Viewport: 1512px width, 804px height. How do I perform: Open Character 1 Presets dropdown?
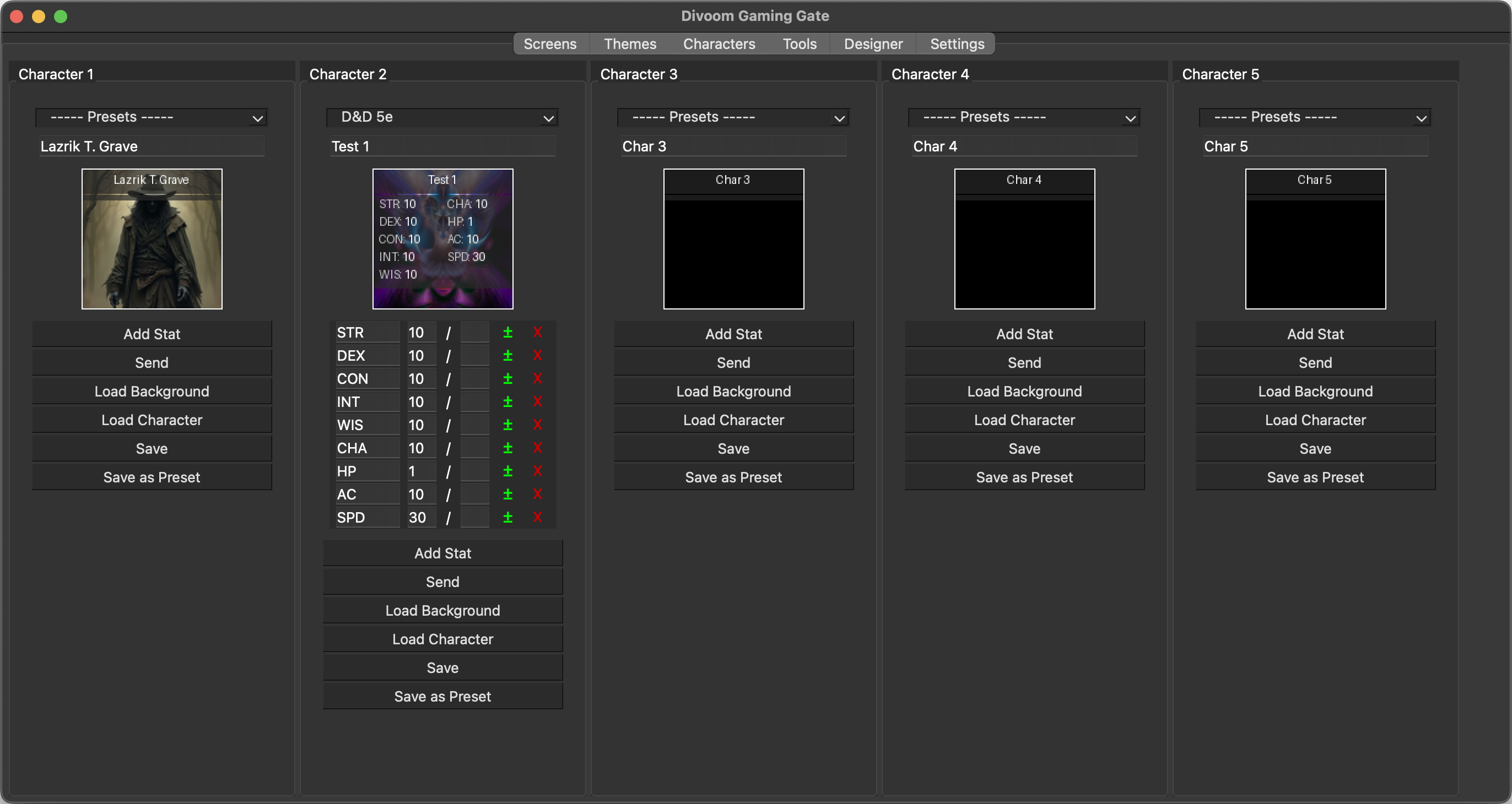152,117
